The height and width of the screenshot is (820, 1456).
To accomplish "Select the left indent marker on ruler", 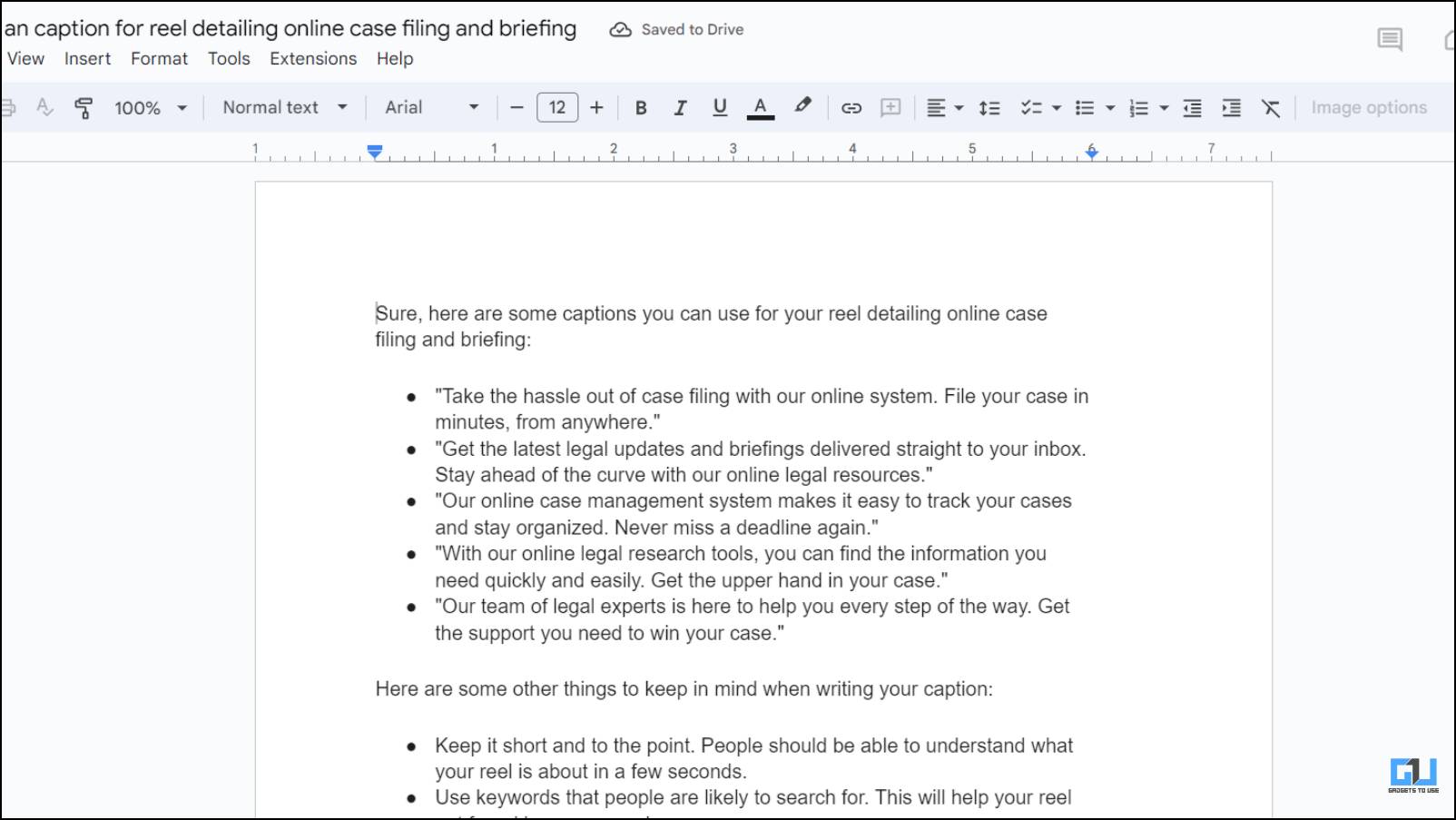I will (375, 151).
